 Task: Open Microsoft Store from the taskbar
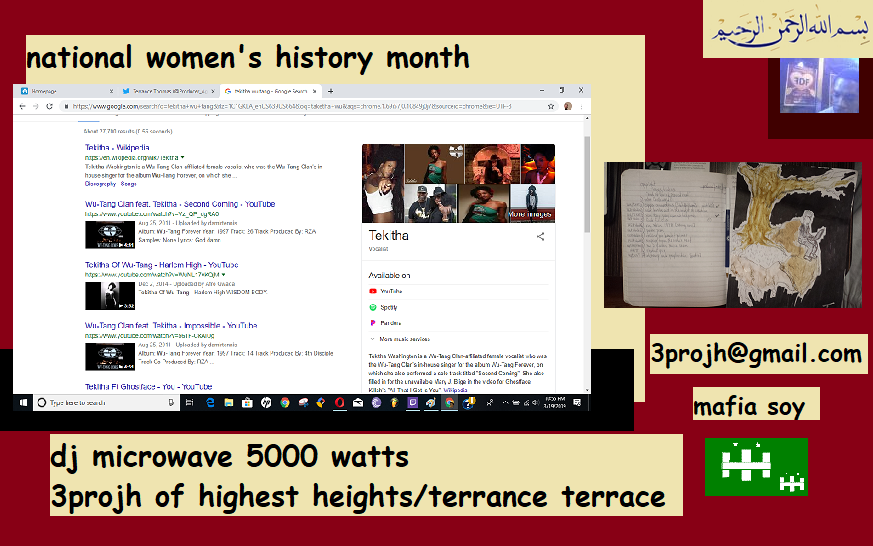[247, 402]
